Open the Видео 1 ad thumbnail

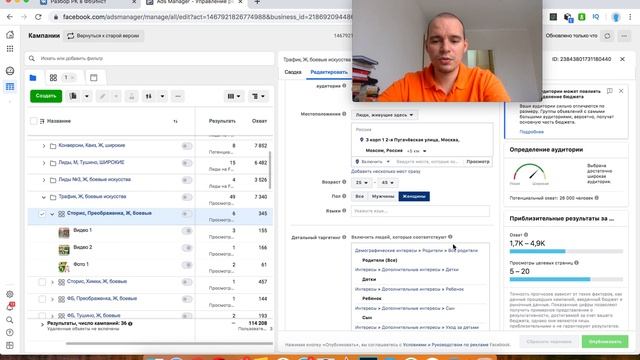[x=64, y=233]
